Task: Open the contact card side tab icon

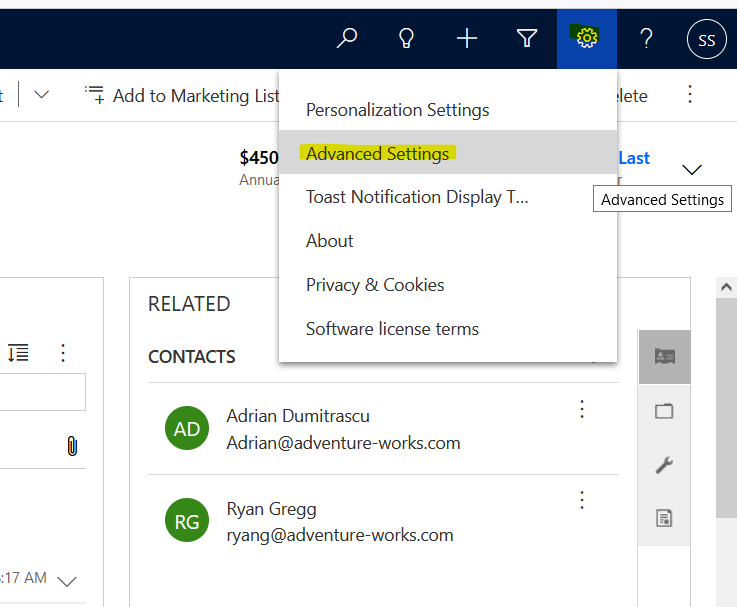Action: click(664, 357)
